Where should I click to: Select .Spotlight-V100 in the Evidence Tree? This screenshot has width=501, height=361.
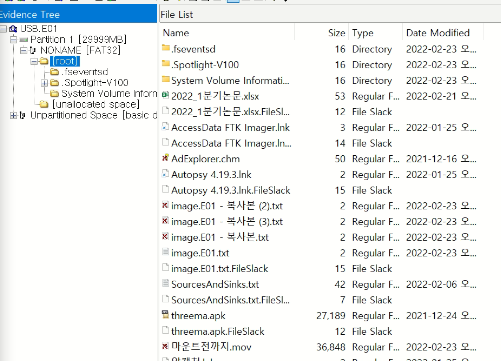95,83
